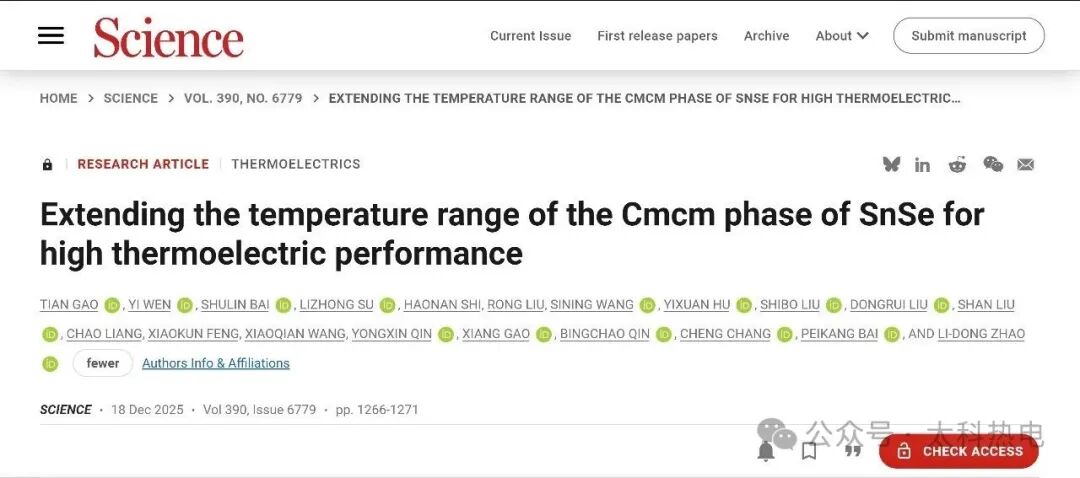Share article by email envelope icon
The image size is (1080, 478).
1025,165
